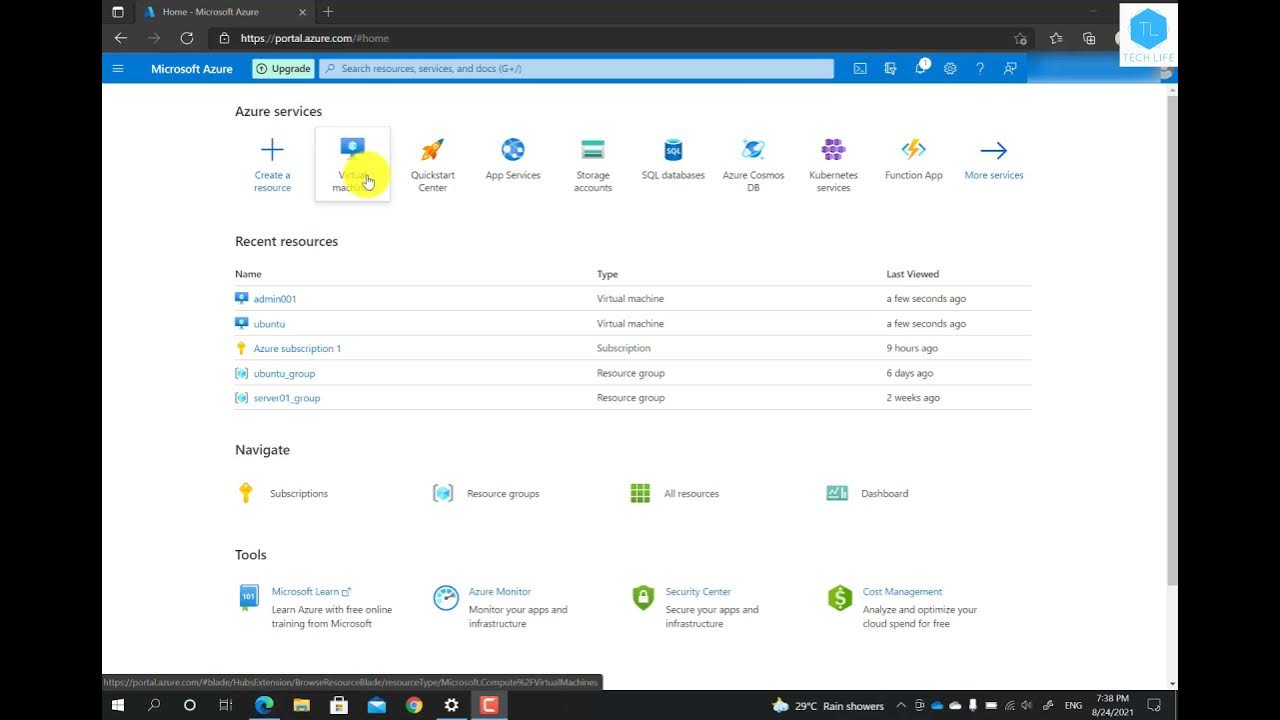Click the Dashboard chart icon
The width and height of the screenshot is (1280, 720).
tap(837, 493)
